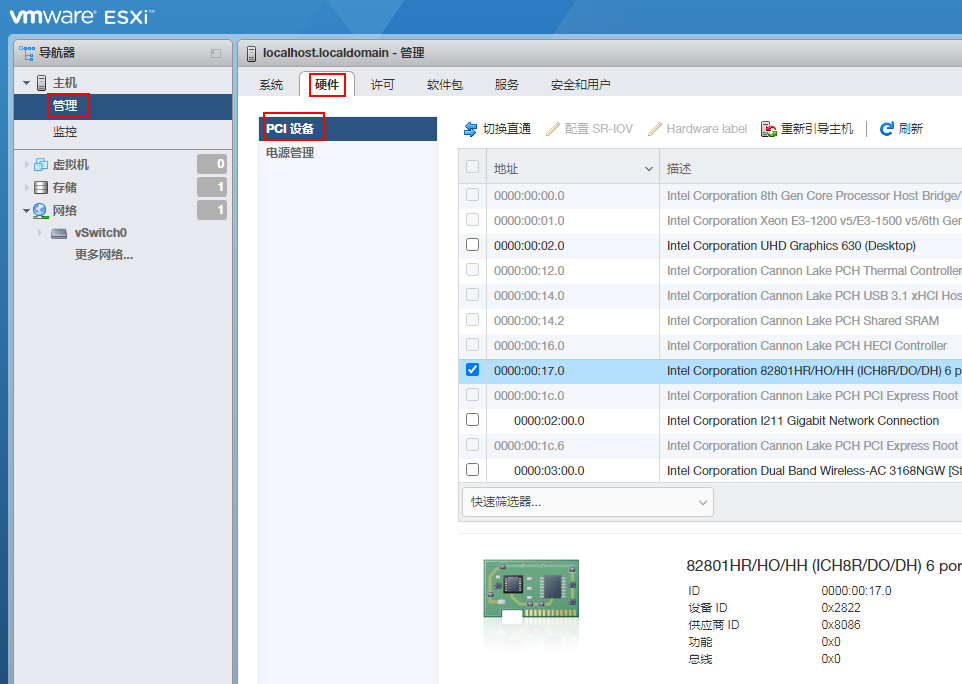The image size is (962, 684).
Task: Click the Navigator tree icon
Action: (x=27, y=53)
